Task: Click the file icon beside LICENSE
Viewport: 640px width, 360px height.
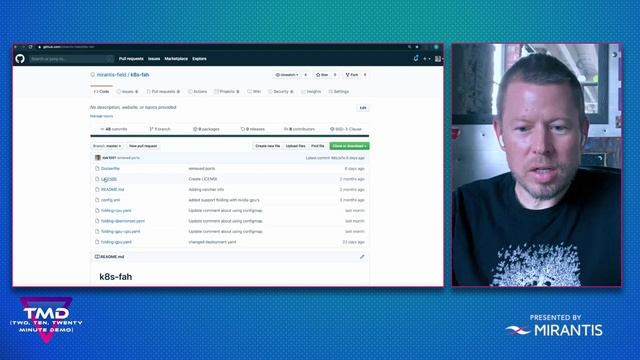Action: tap(97, 179)
